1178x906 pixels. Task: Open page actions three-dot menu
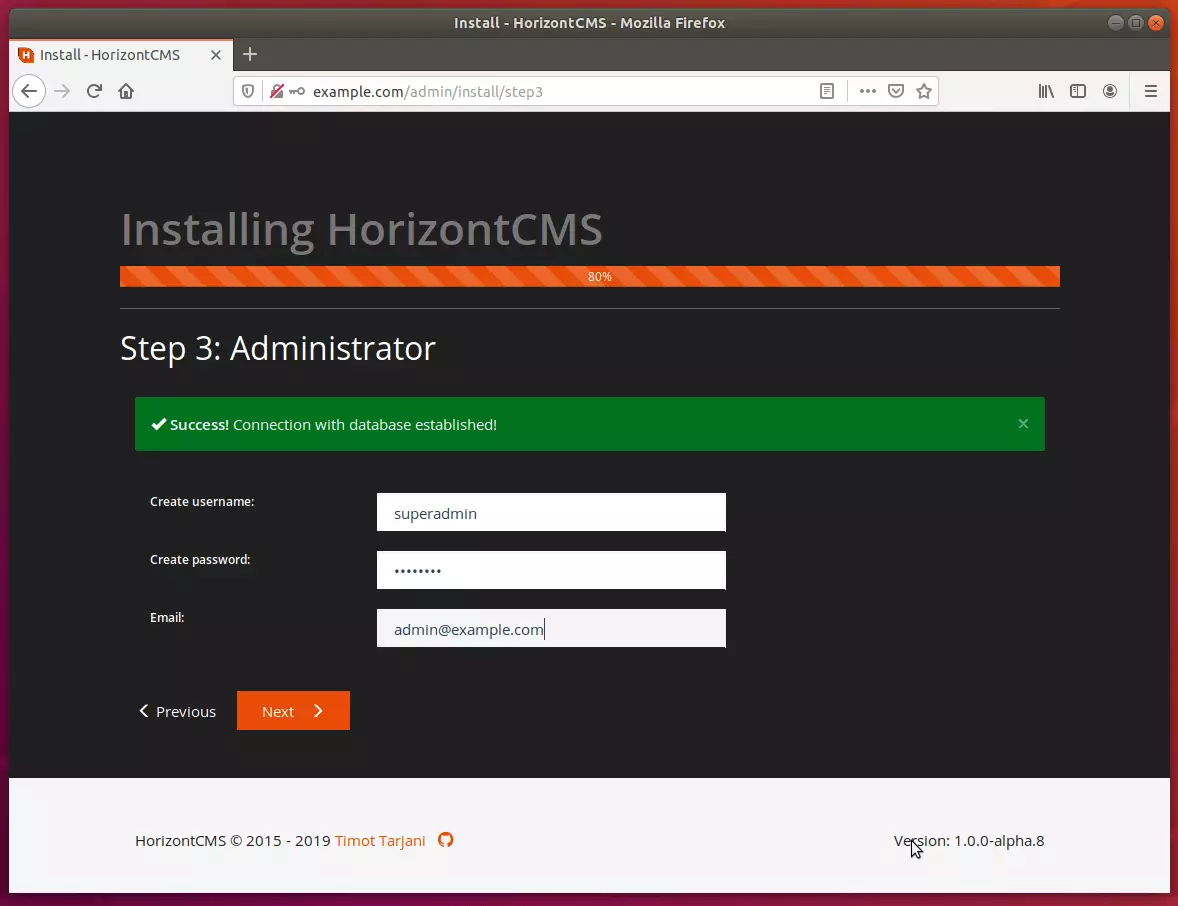point(868,92)
